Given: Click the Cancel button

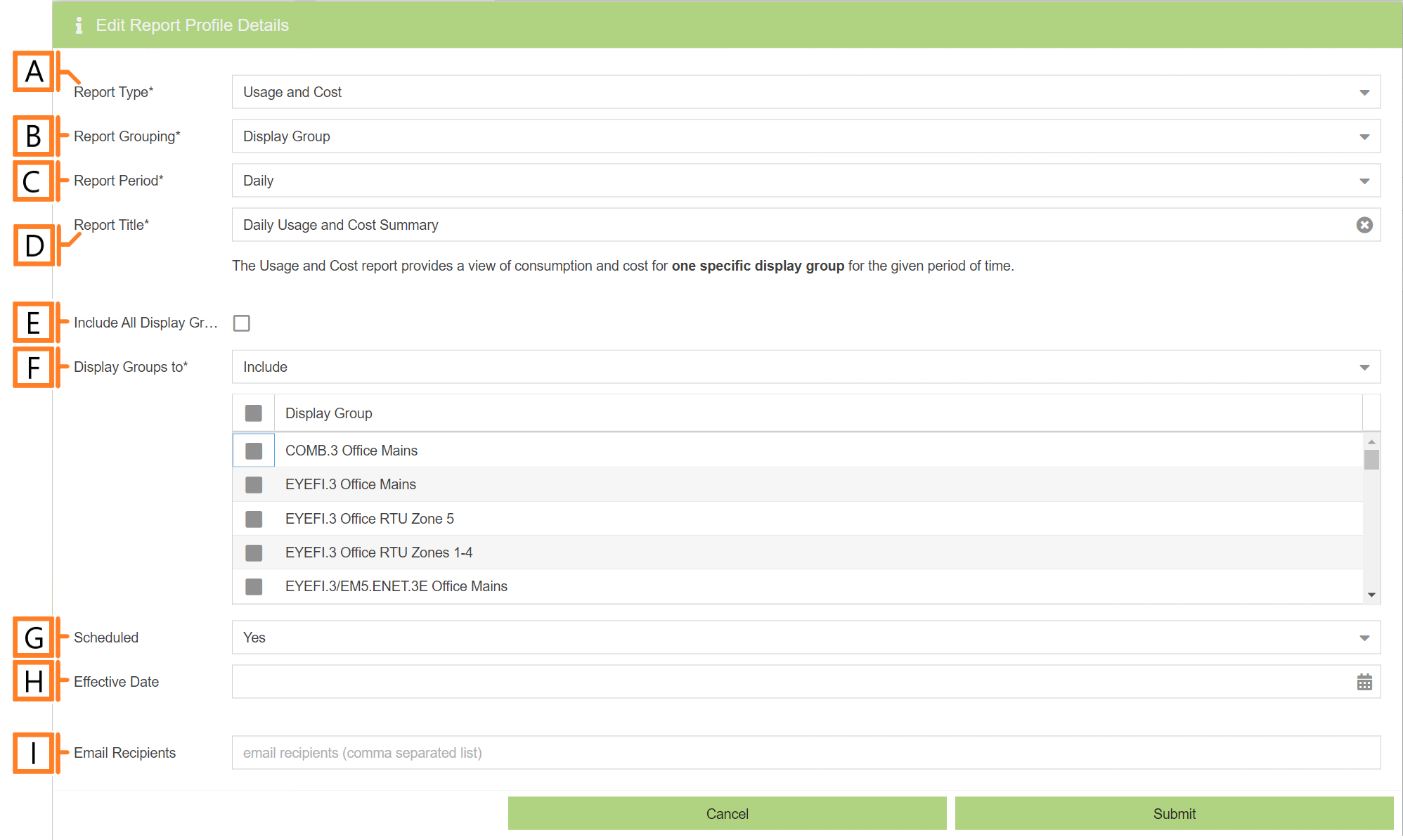Looking at the screenshot, I should [727, 813].
